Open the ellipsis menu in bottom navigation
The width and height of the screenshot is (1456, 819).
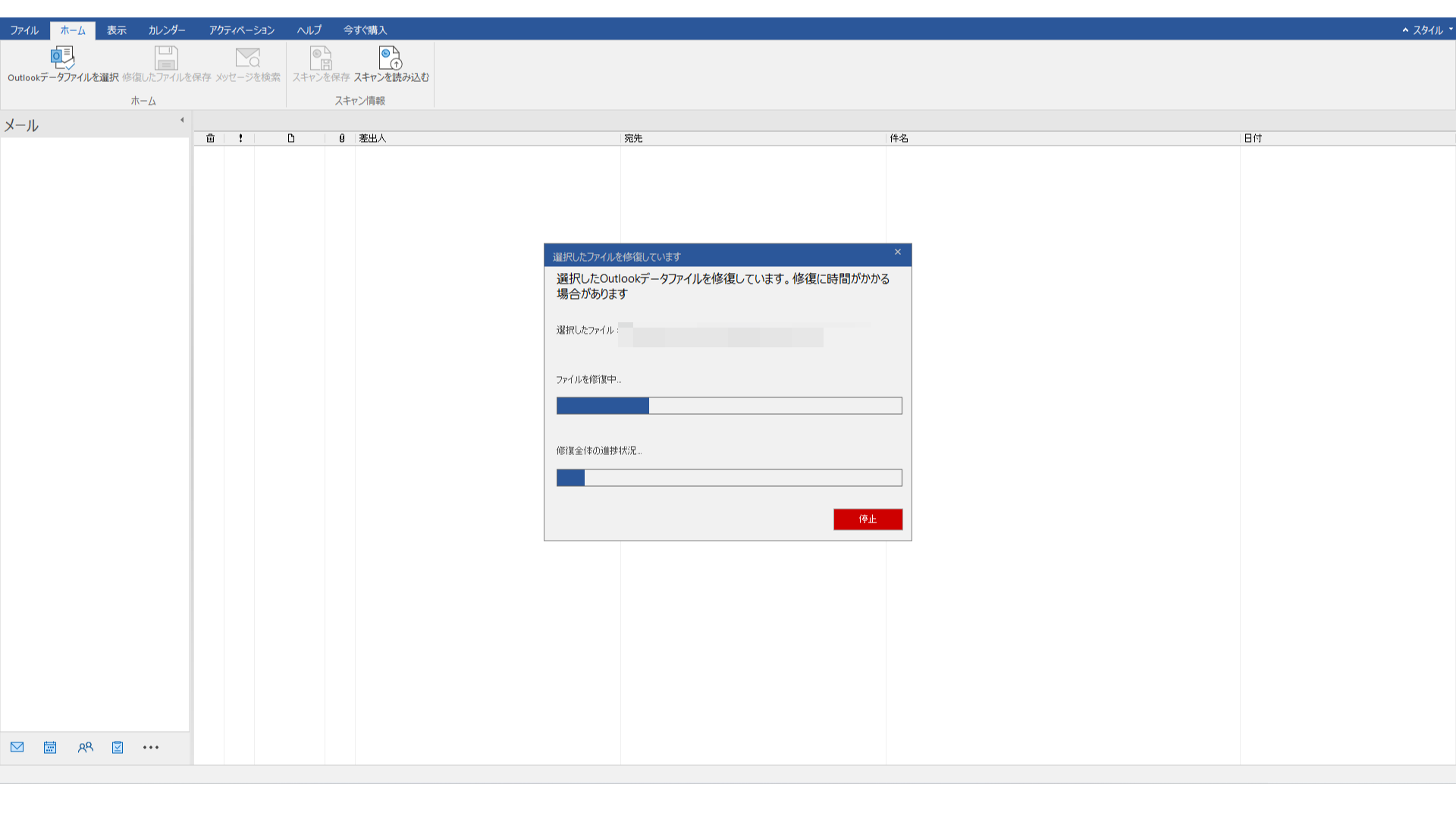click(x=150, y=748)
